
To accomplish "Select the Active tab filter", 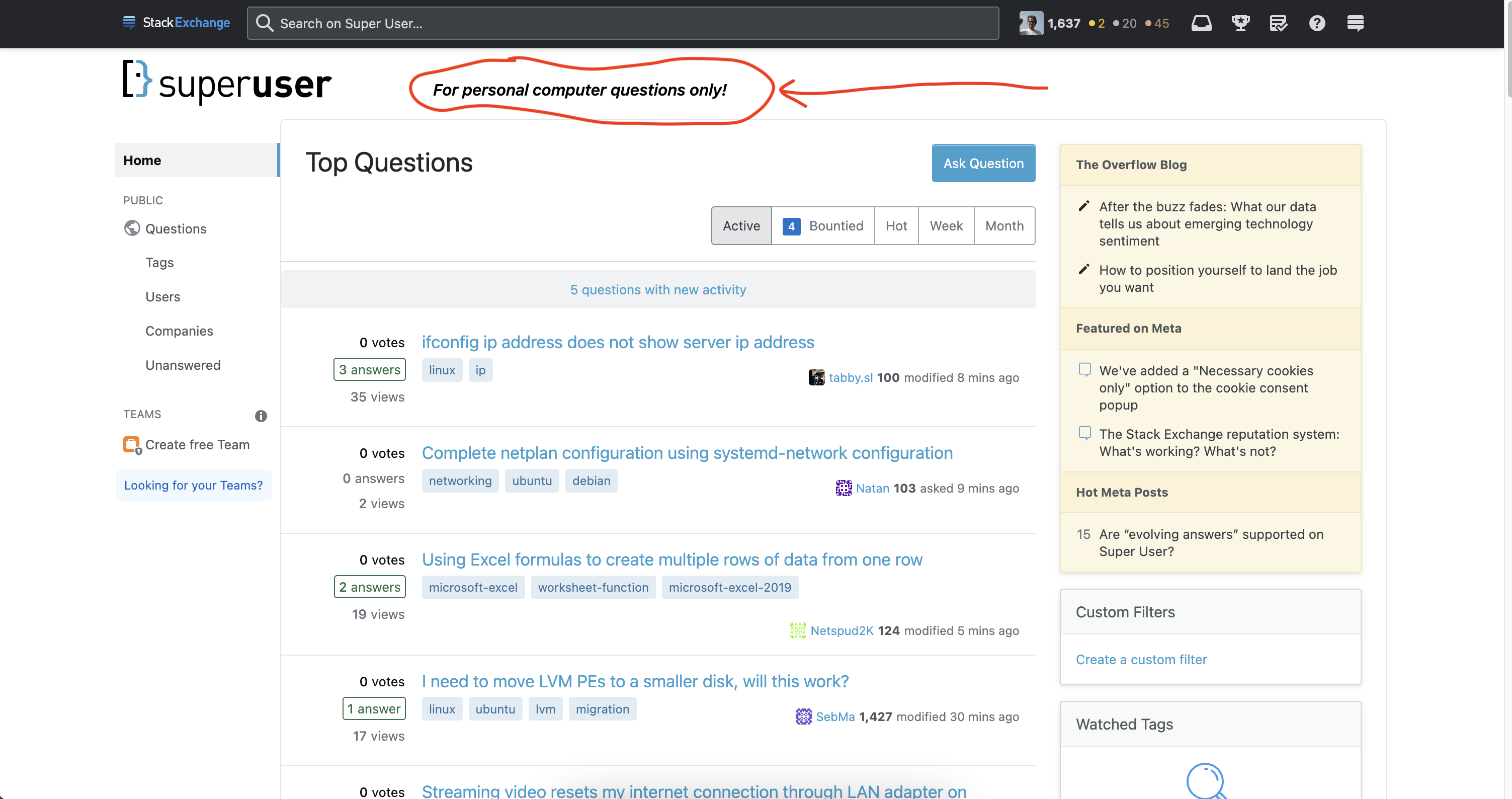I will (x=741, y=225).
